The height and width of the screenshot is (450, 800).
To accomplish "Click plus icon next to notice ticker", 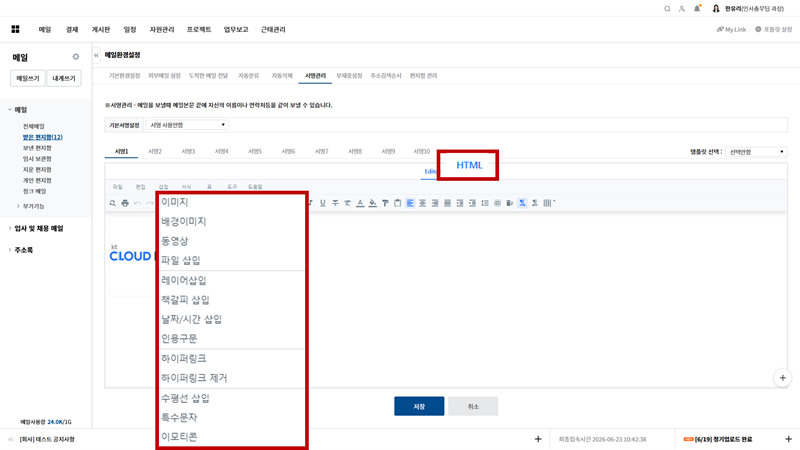I will [538, 439].
